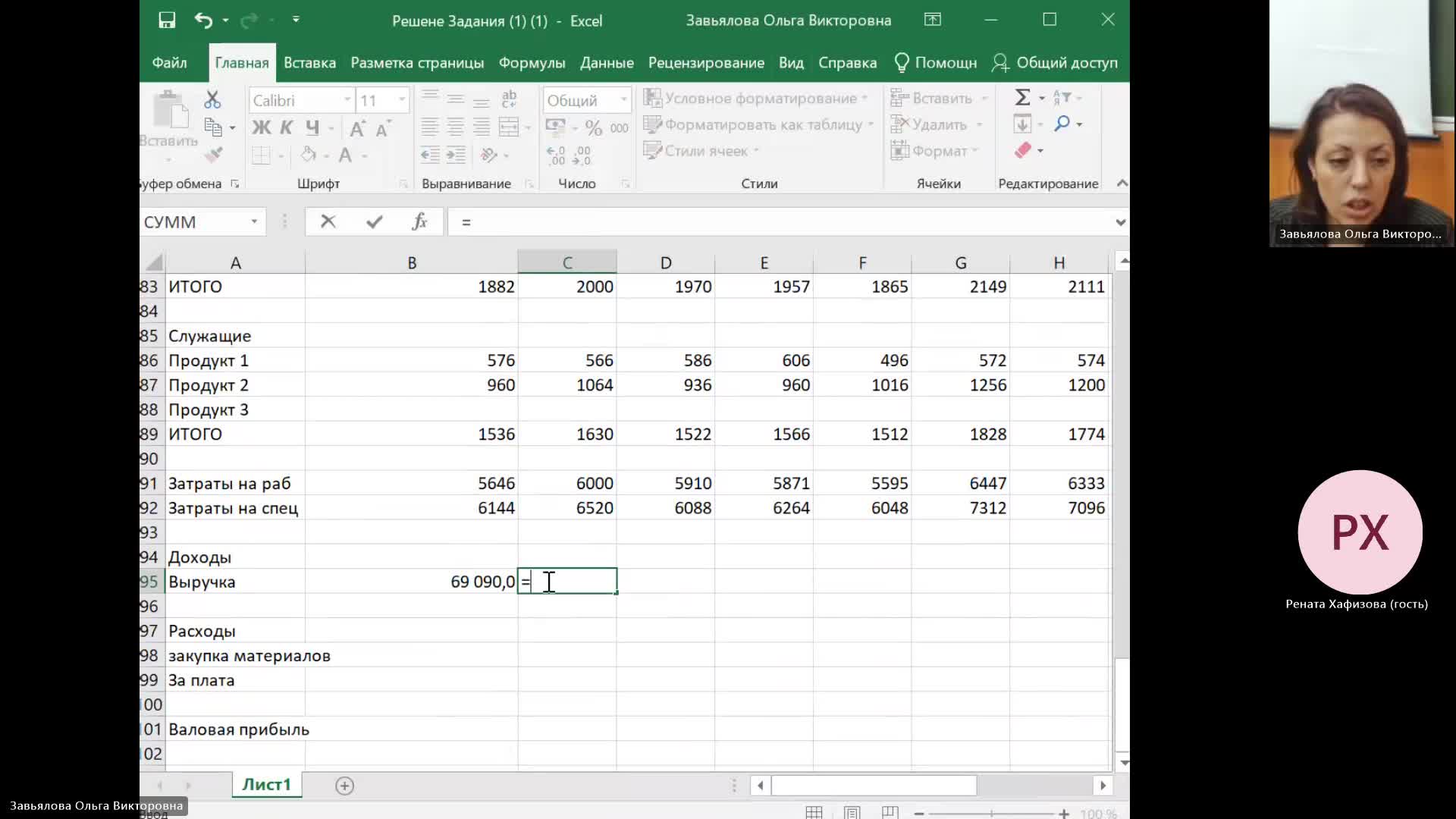
Task: Switch to the Данные tab
Action: [607, 63]
